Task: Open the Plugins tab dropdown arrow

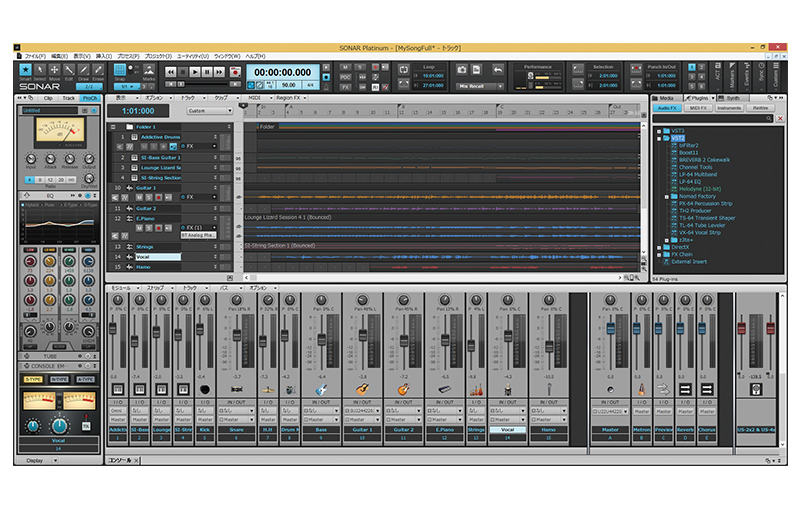Action: click(713, 98)
